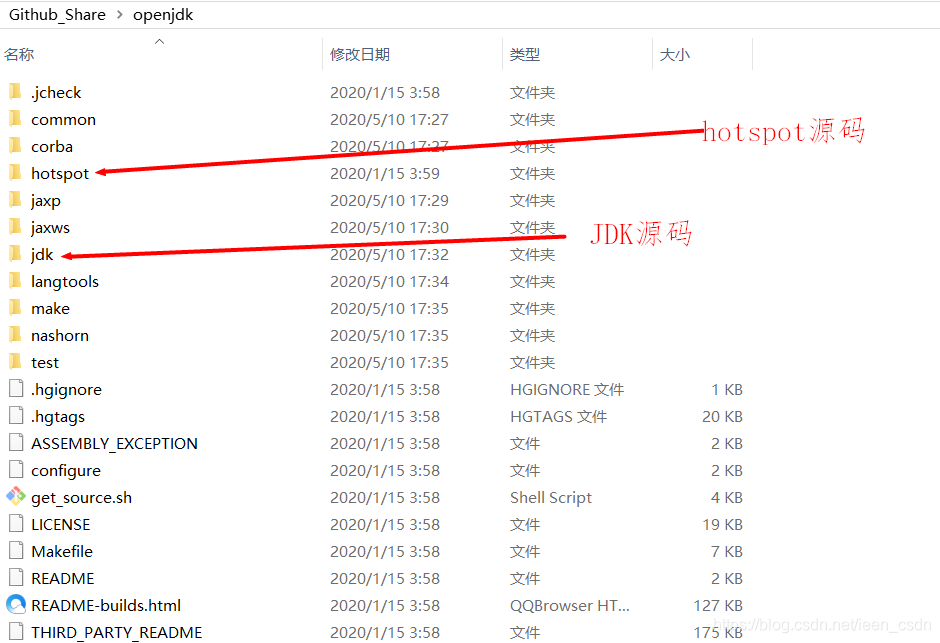Select the ASSEMBLY_EXCEPTION file name
The image size is (940, 643).
point(115,443)
